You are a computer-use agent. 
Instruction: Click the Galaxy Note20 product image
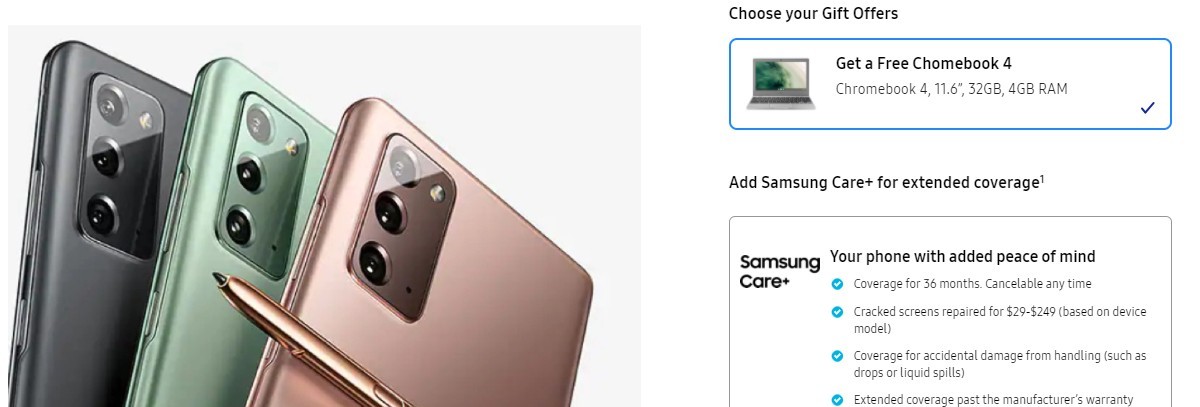[x=324, y=216]
